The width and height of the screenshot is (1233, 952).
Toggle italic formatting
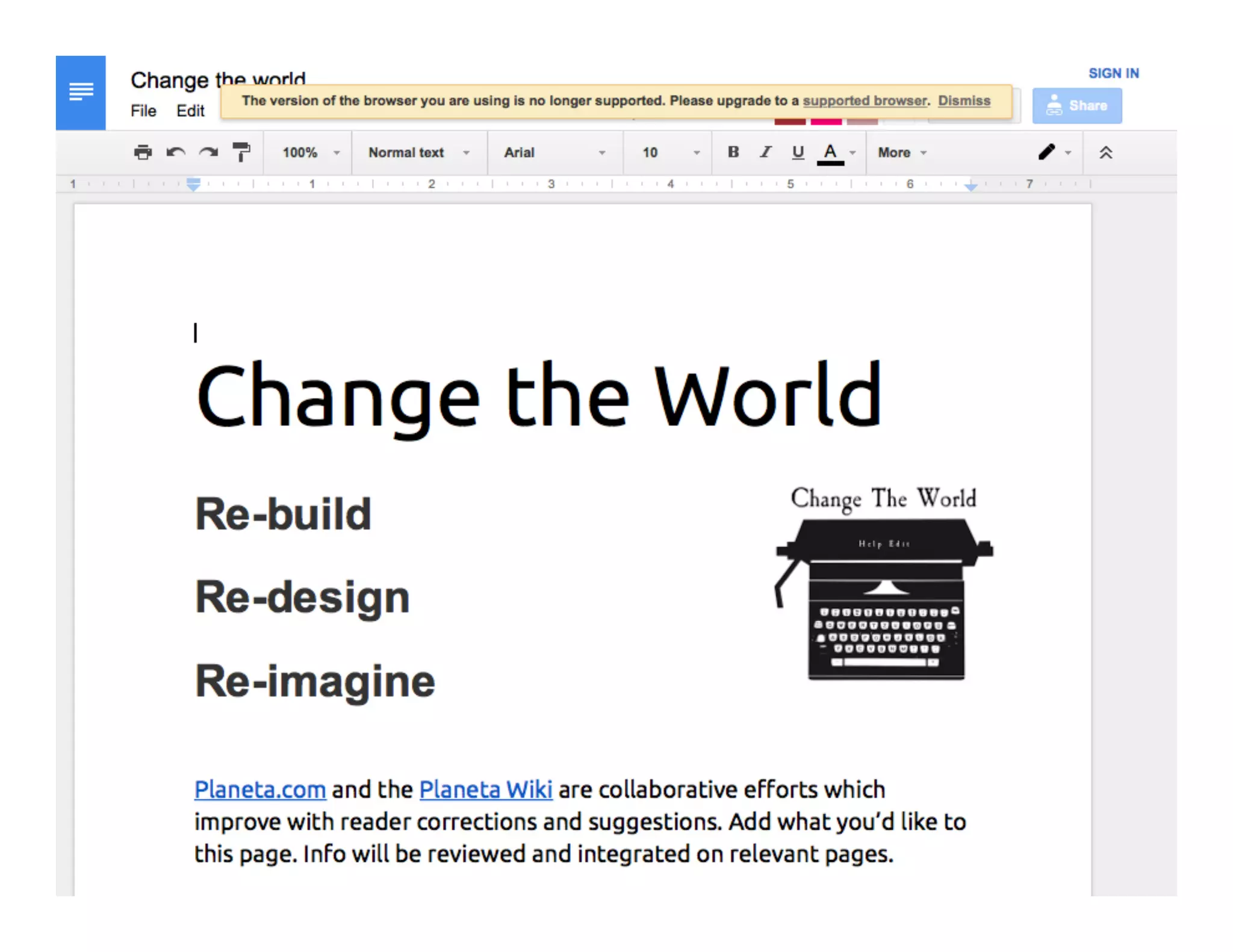click(x=765, y=152)
